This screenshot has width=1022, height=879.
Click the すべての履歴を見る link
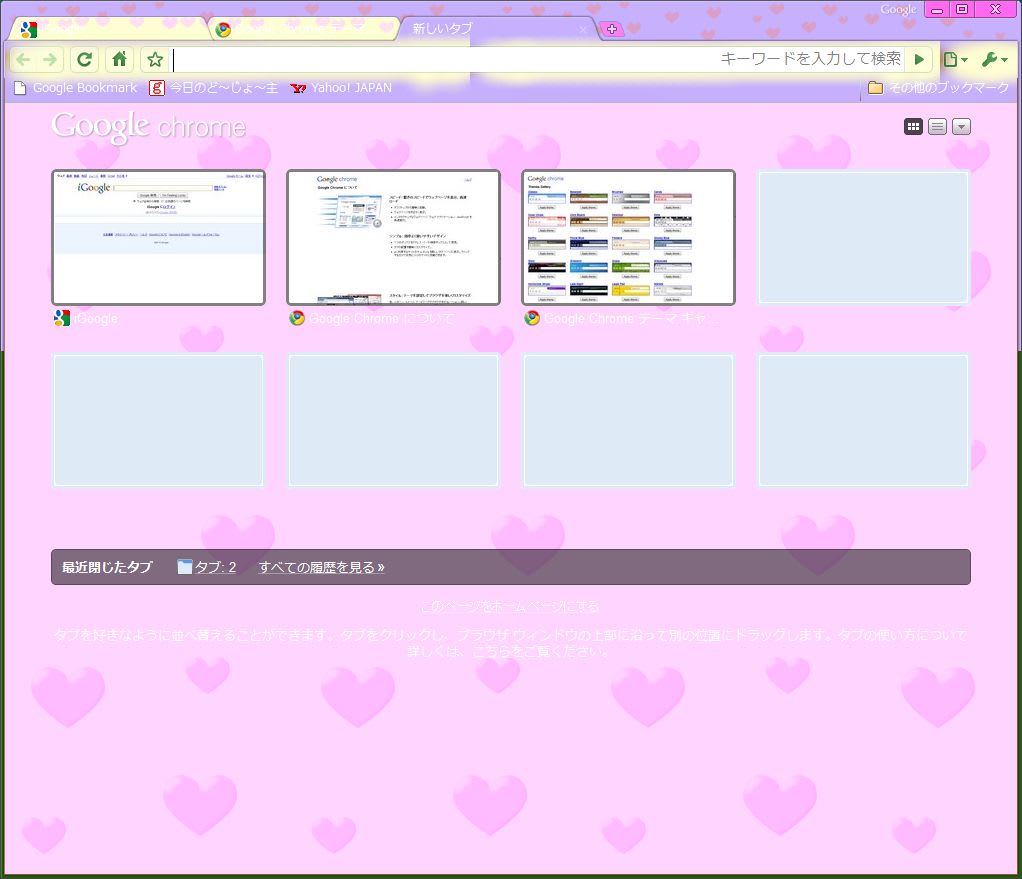pyautogui.click(x=321, y=567)
